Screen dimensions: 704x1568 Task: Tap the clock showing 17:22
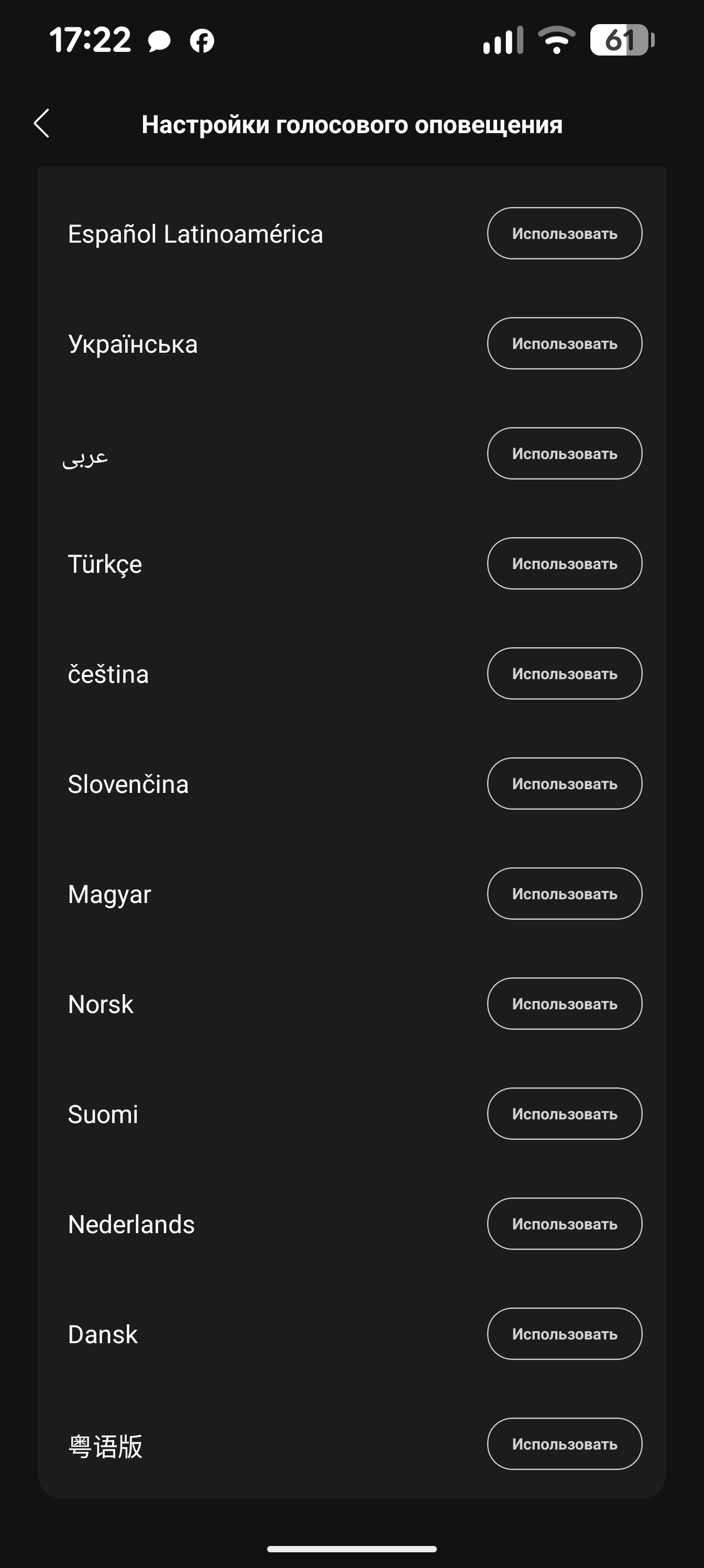pyautogui.click(x=90, y=40)
